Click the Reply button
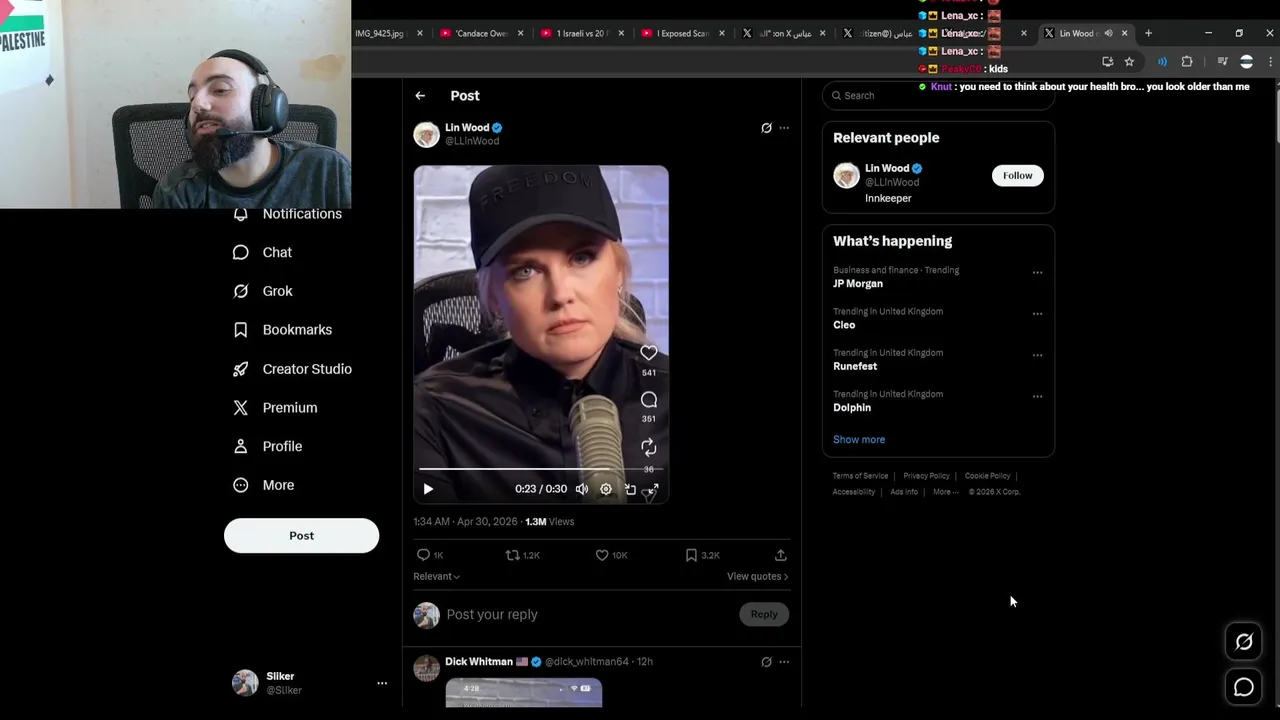Viewport: 1280px width, 720px height. click(764, 615)
